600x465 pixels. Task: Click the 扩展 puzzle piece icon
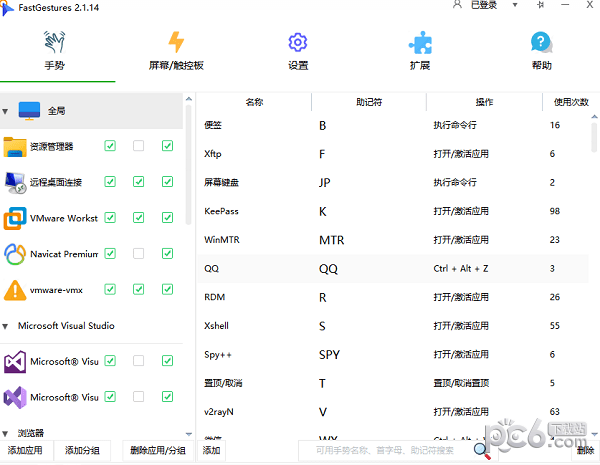pos(420,43)
